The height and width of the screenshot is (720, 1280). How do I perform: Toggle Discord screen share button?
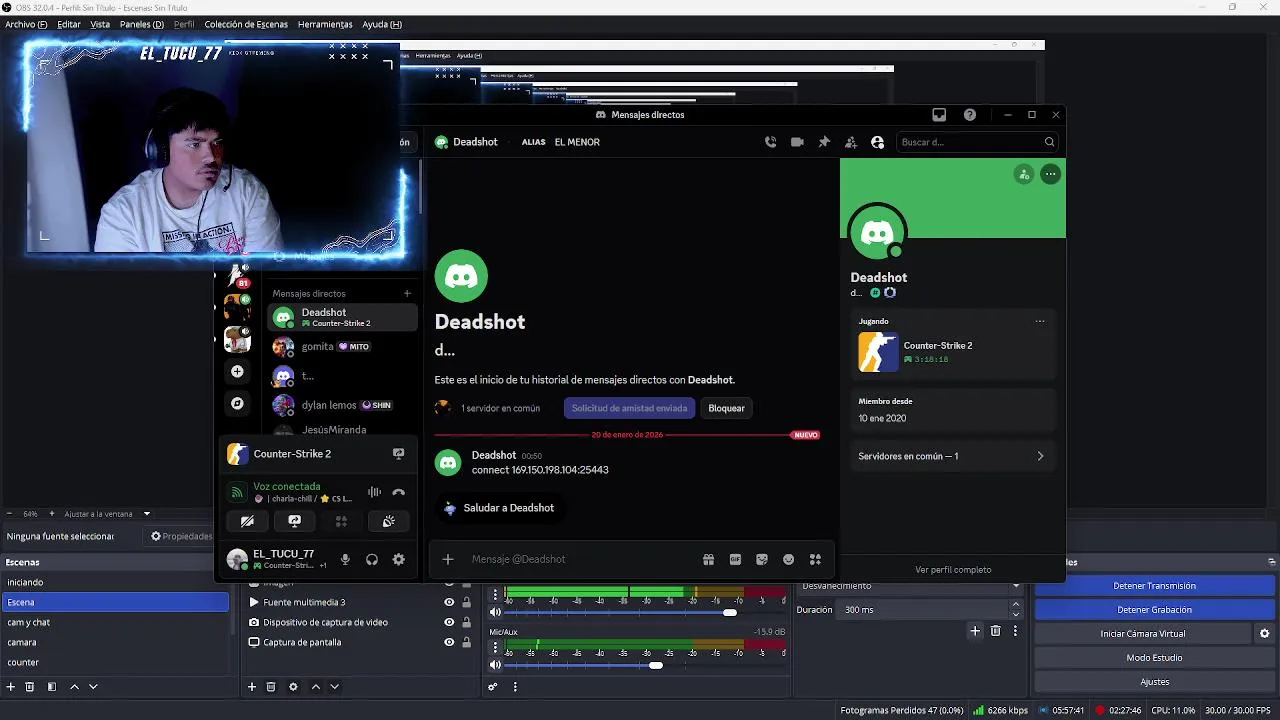click(x=294, y=521)
